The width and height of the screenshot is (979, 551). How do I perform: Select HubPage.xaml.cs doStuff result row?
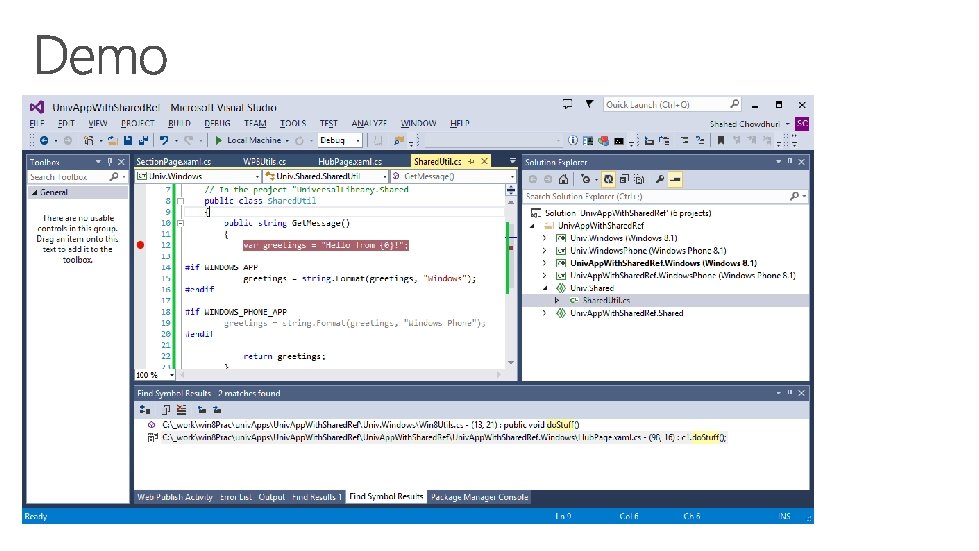tap(445, 437)
